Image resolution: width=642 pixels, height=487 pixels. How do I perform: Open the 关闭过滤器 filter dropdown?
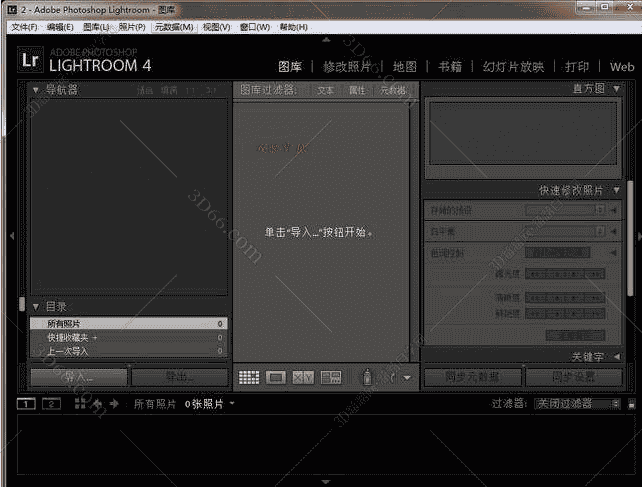pyautogui.click(x=577, y=404)
